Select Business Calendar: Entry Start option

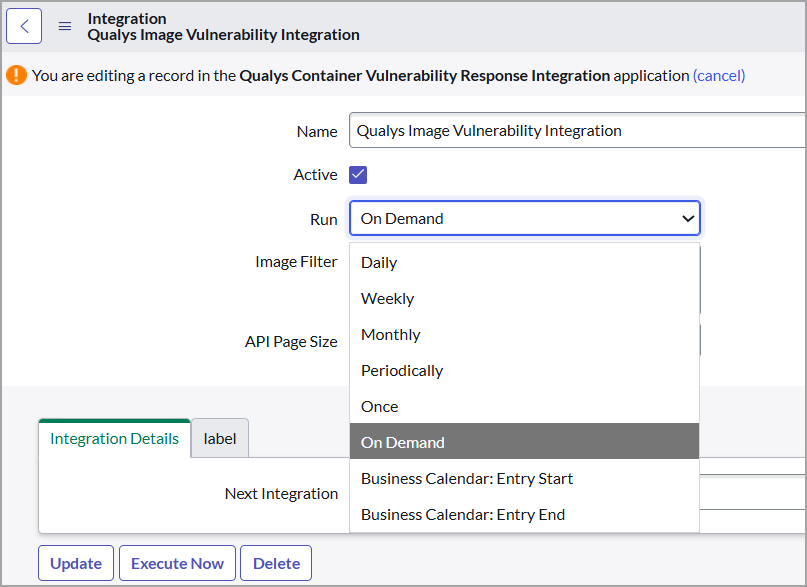point(466,478)
